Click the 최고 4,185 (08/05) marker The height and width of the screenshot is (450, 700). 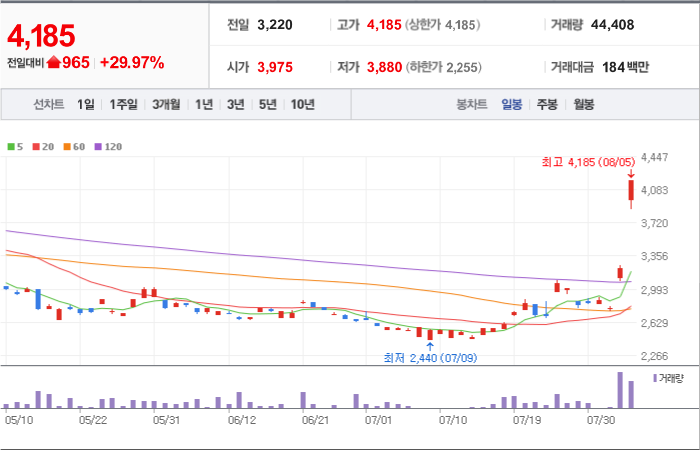(x=588, y=162)
